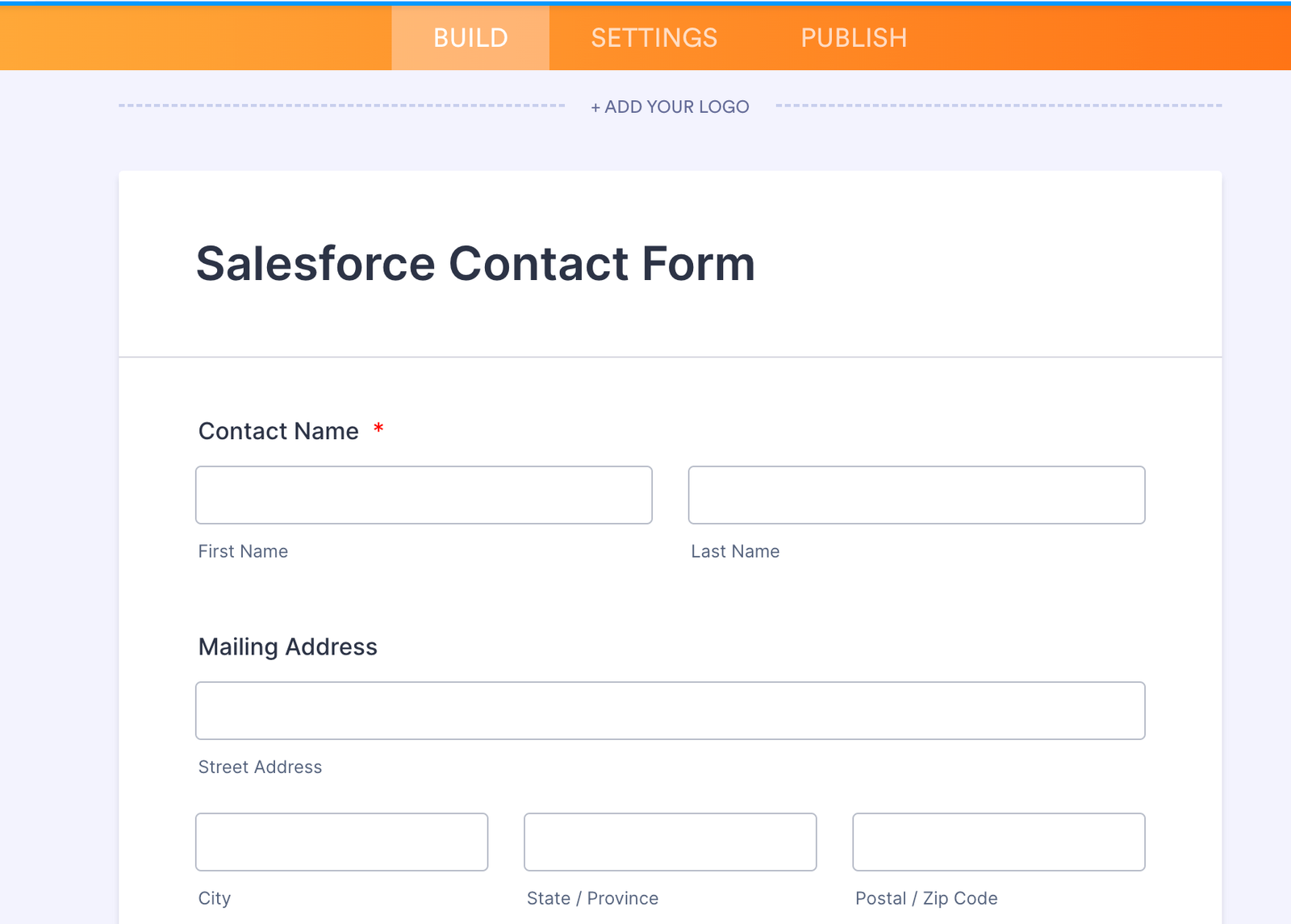This screenshot has width=1291, height=924.
Task: Click the Postal / Zip Code field
Action: click(x=999, y=842)
